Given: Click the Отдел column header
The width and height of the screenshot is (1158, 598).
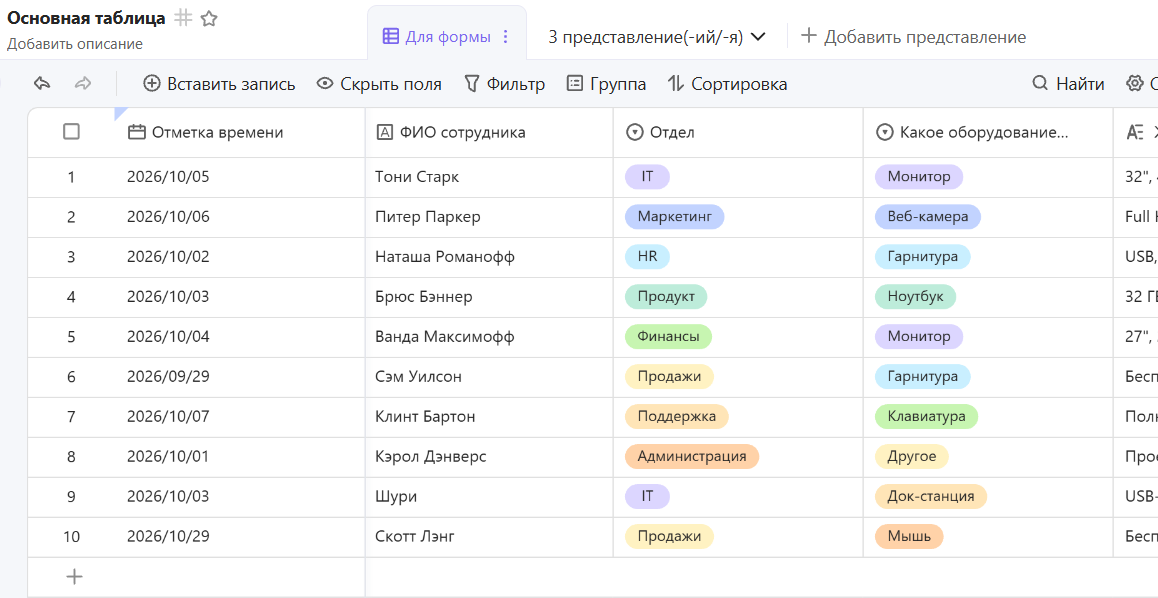Looking at the screenshot, I should (739, 132).
